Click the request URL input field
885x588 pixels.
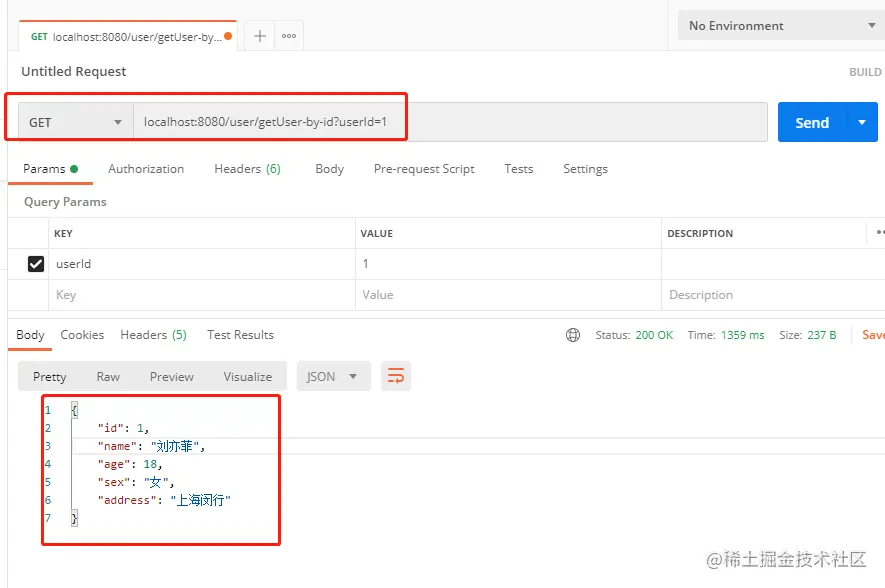(x=450, y=122)
